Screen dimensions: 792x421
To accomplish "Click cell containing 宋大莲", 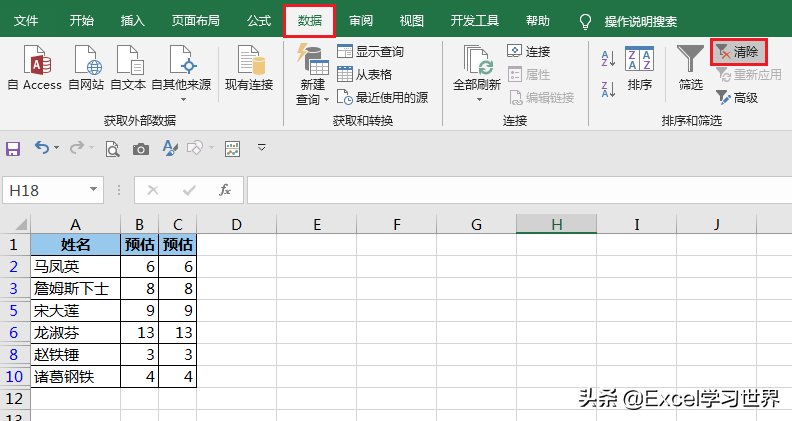I will 75,310.
